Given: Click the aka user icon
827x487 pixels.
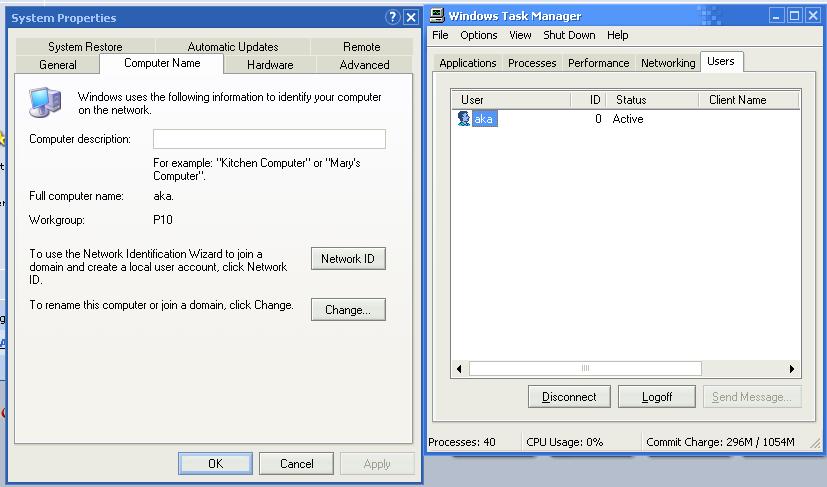Looking at the screenshot, I should (464, 119).
